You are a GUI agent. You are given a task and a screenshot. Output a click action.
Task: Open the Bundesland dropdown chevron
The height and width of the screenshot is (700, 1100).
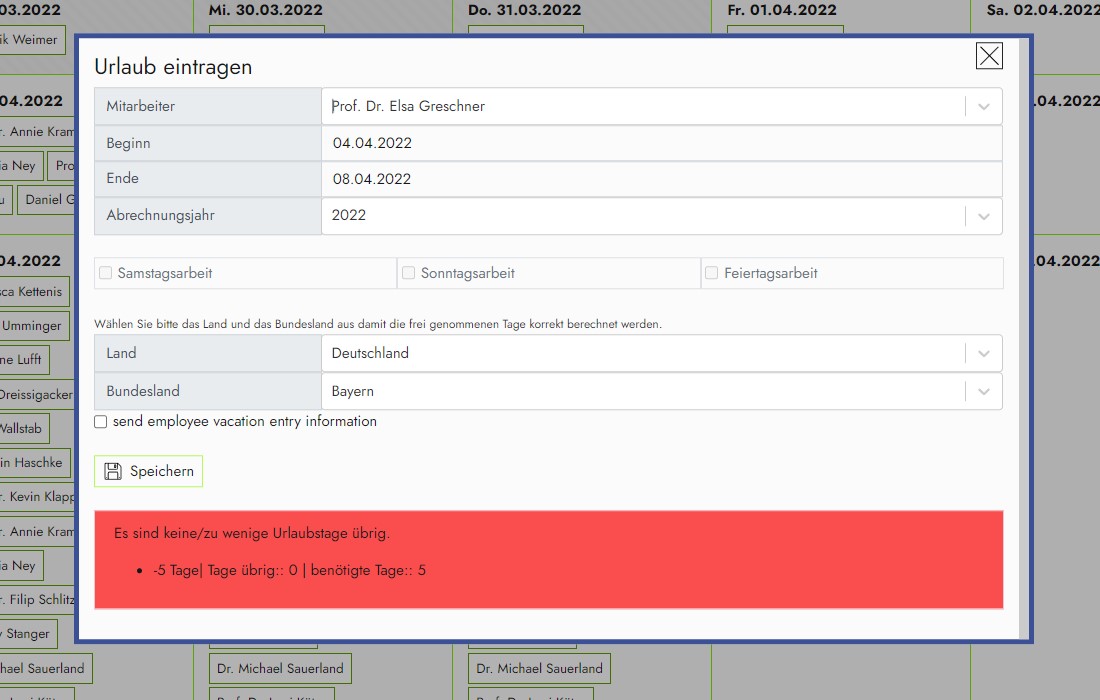(x=983, y=392)
